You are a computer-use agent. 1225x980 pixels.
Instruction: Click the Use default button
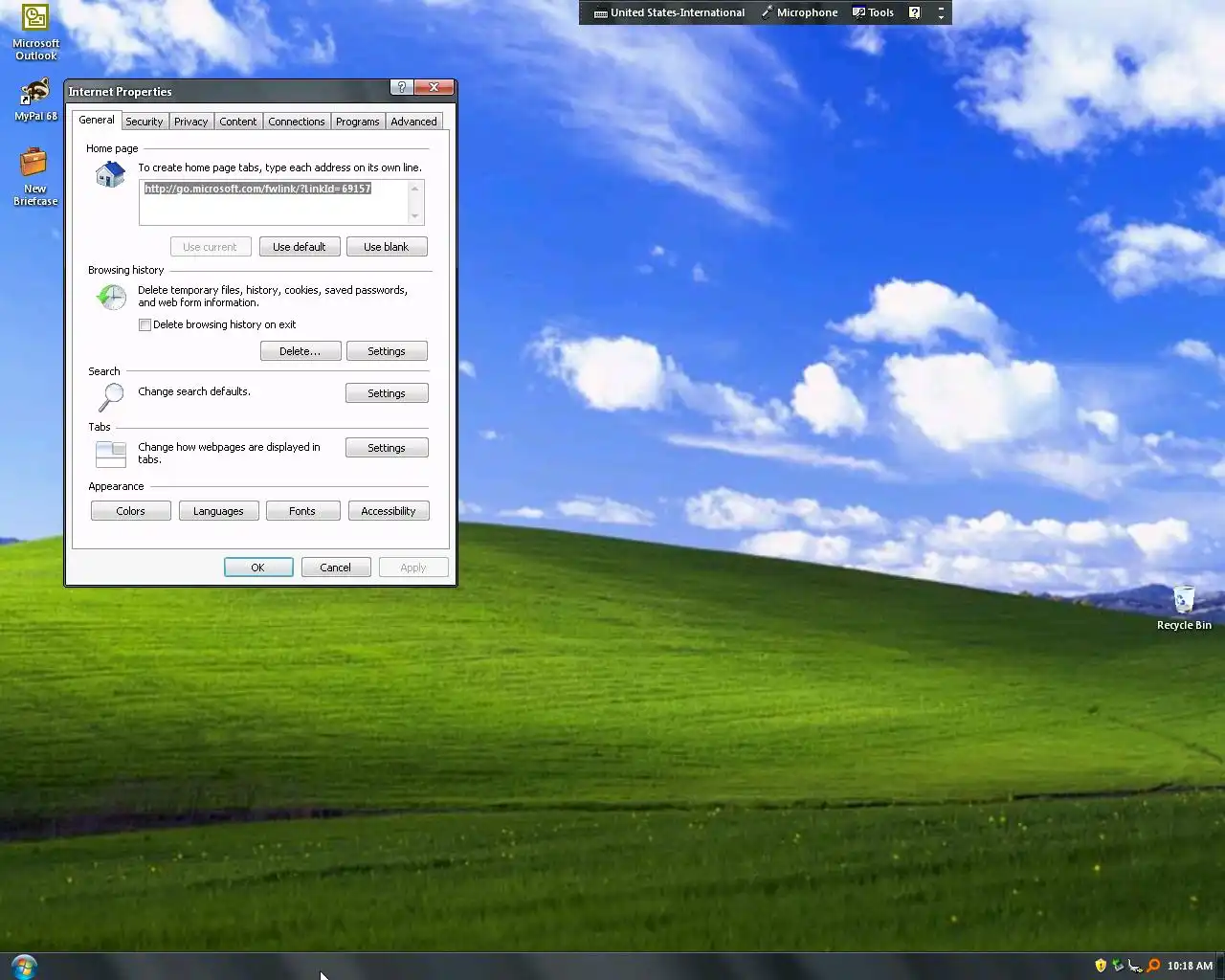(x=300, y=247)
